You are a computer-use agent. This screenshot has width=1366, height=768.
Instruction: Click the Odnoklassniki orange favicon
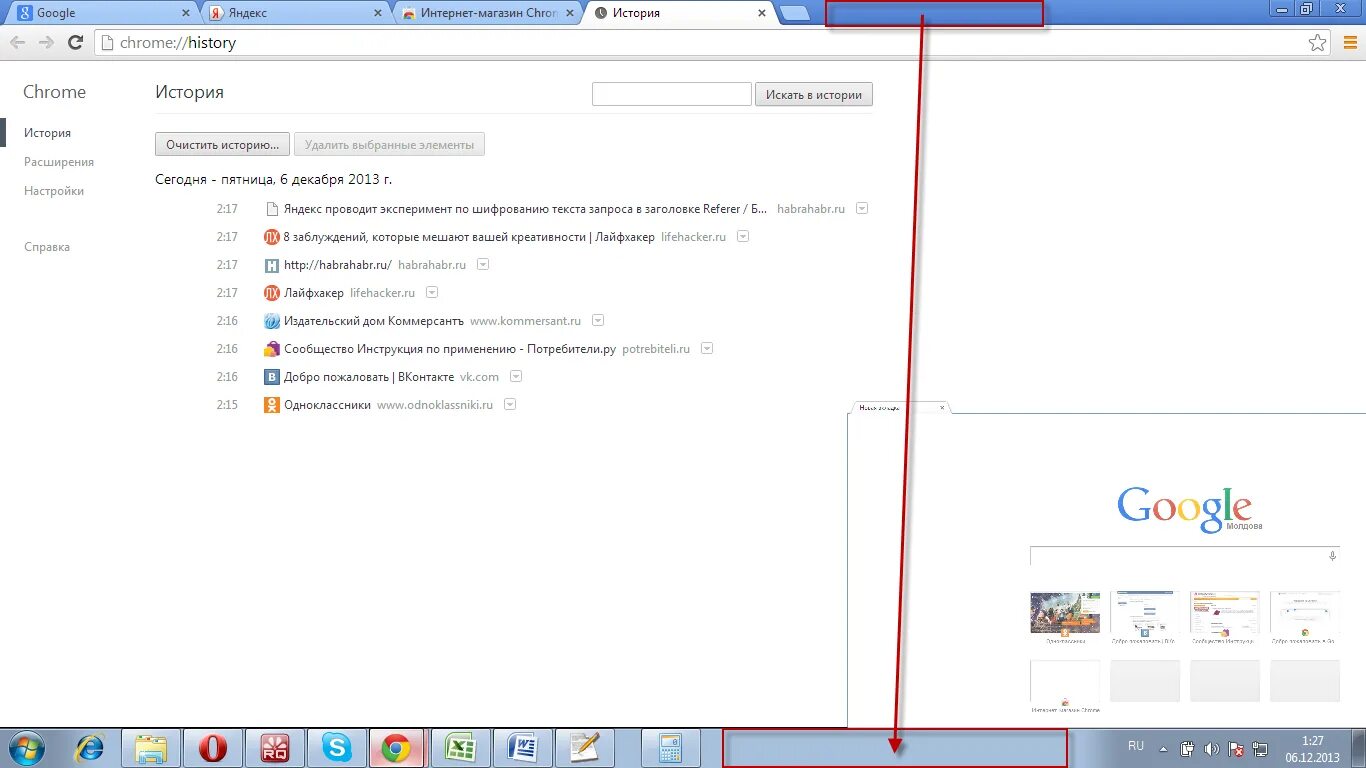pyautogui.click(x=272, y=405)
